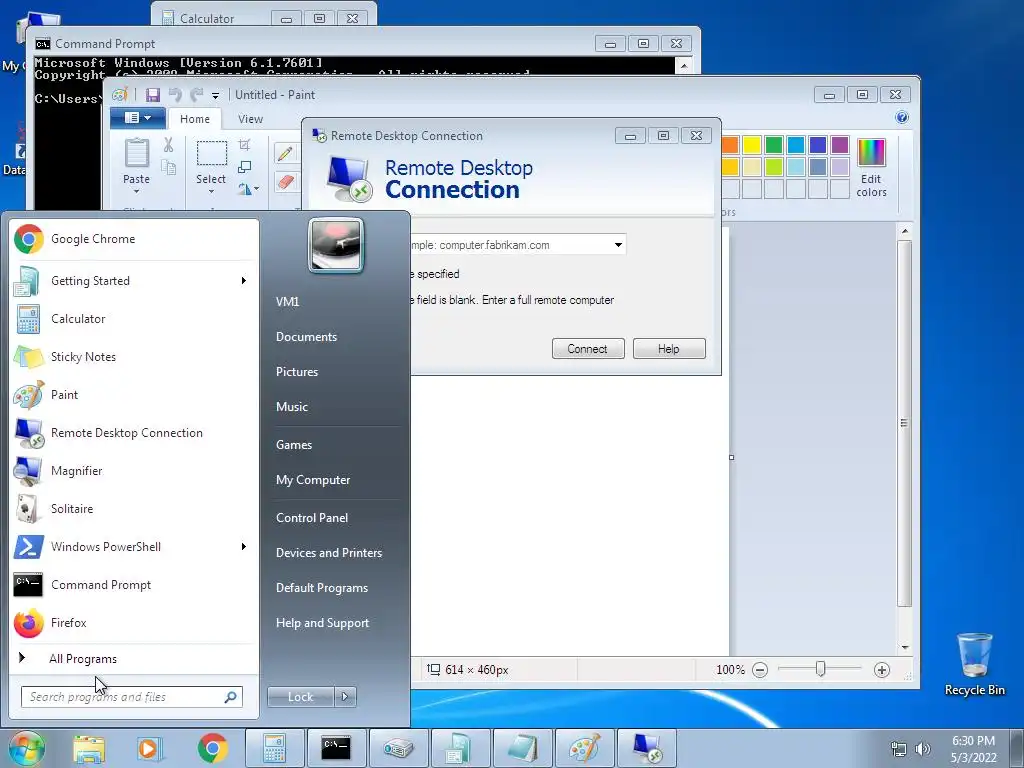
Task: Expand Getting Started submenu arrow
Action: (x=244, y=281)
